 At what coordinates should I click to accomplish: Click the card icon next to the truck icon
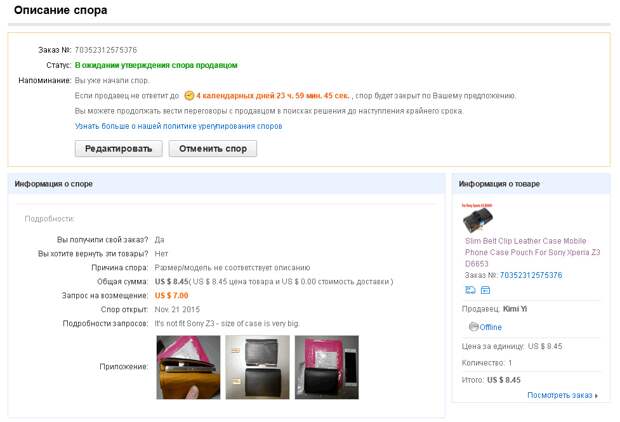(485, 290)
